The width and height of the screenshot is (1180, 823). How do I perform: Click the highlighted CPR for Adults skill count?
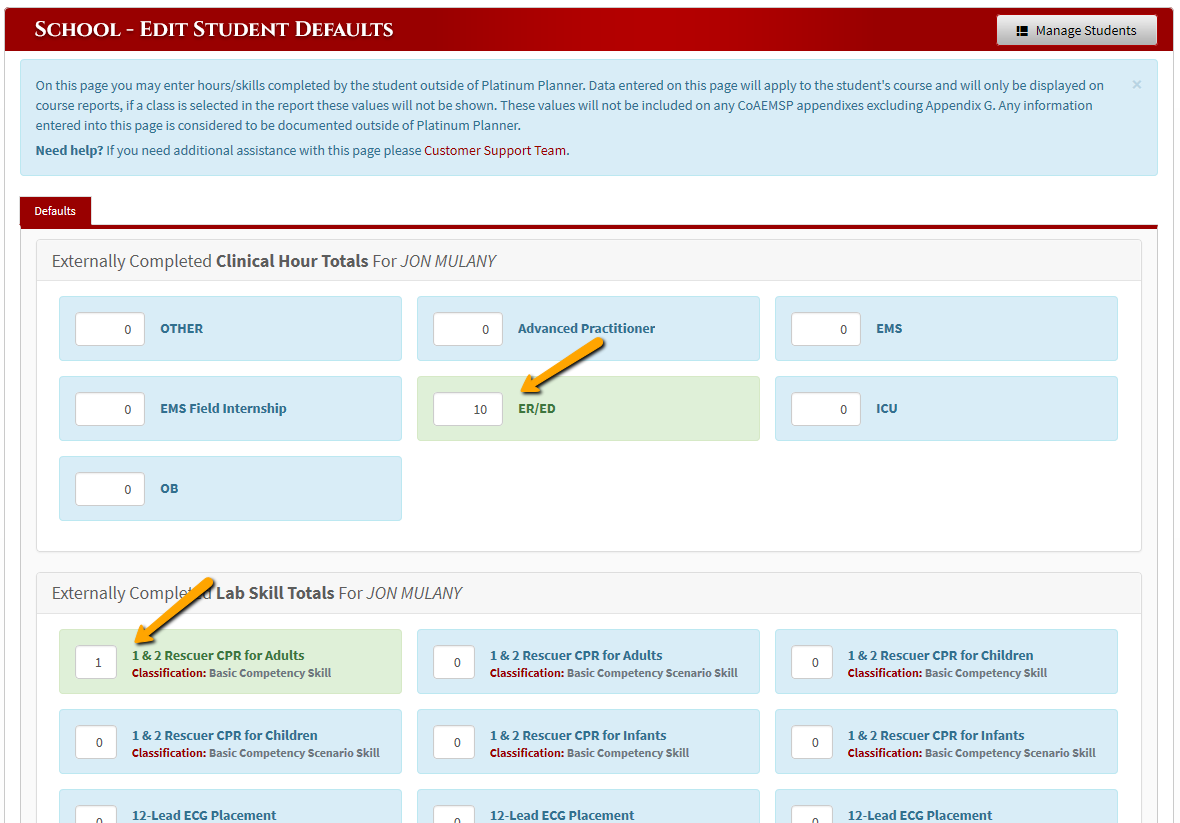coord(95,661)
